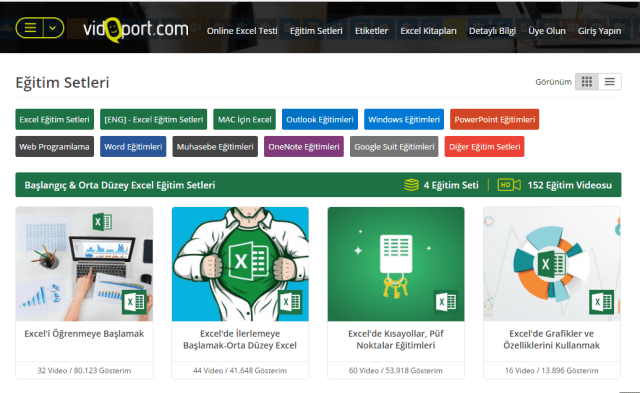Viewport: 640px width, 393px height.
Task: Filter by Excel Eğitim Setleri tag
Action: tap(55, 120)
